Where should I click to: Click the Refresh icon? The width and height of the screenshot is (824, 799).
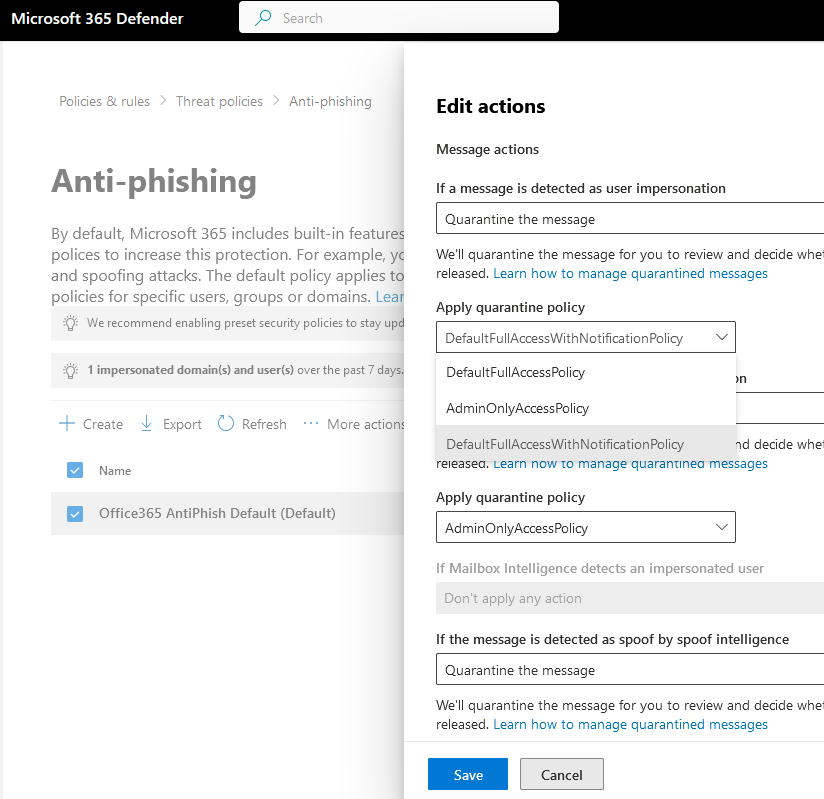(225, 424)
